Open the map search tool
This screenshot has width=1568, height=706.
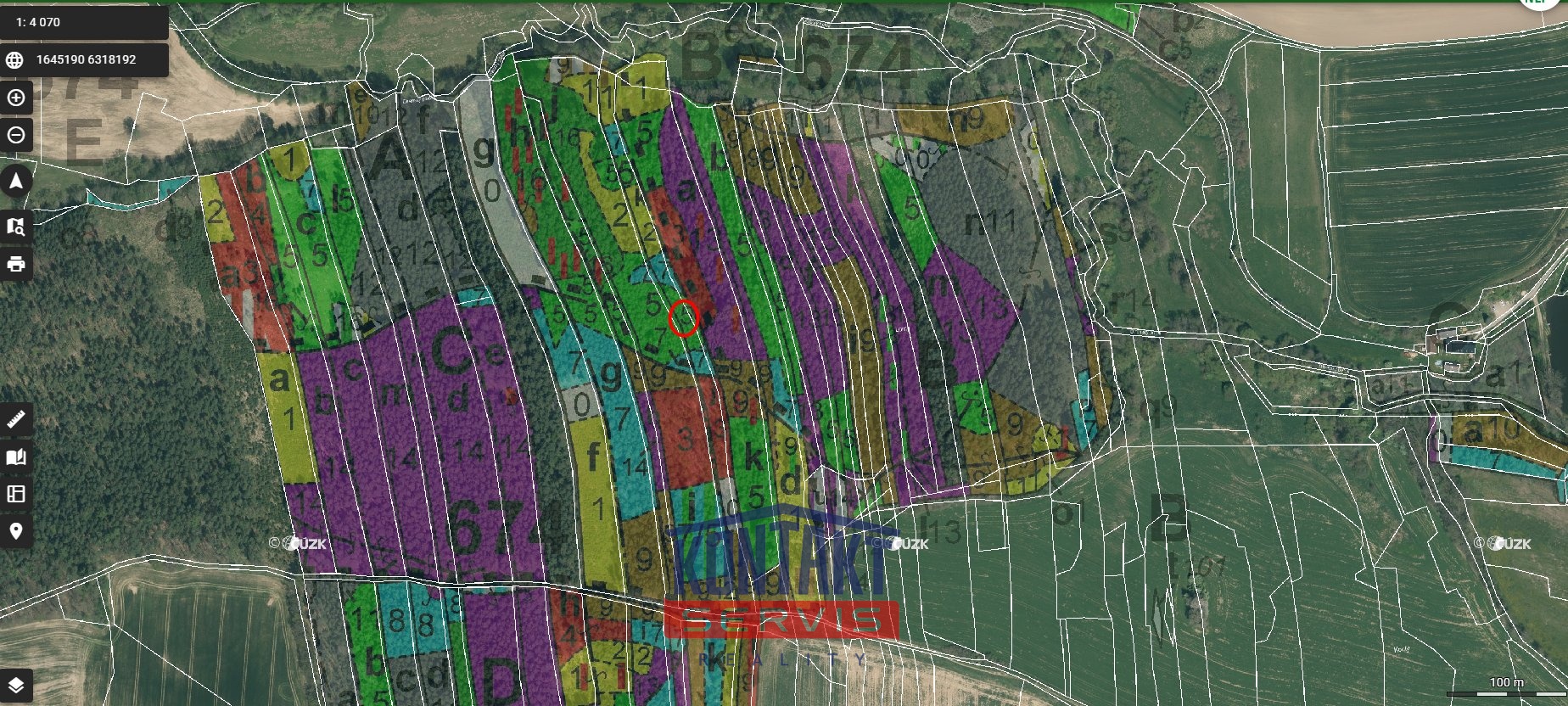pyautogui.click(x=15, y=227)
